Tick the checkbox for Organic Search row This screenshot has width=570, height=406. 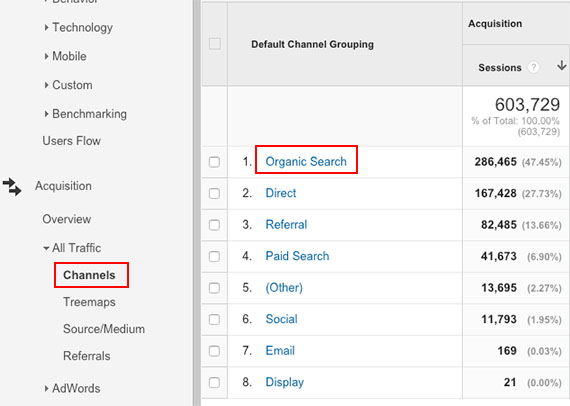[x=214, y=162]
